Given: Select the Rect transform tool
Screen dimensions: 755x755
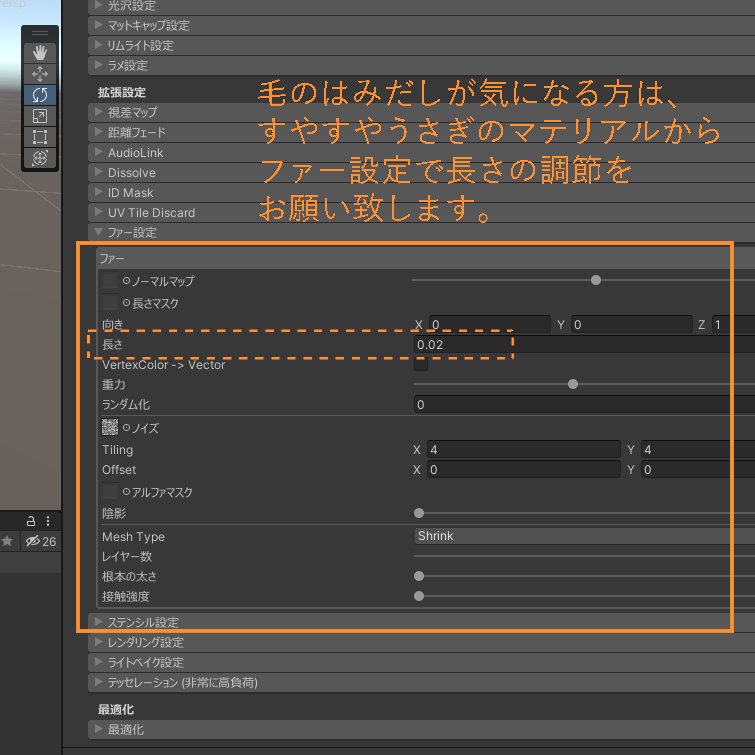Looking at the screenshot, I should [40, 137].
